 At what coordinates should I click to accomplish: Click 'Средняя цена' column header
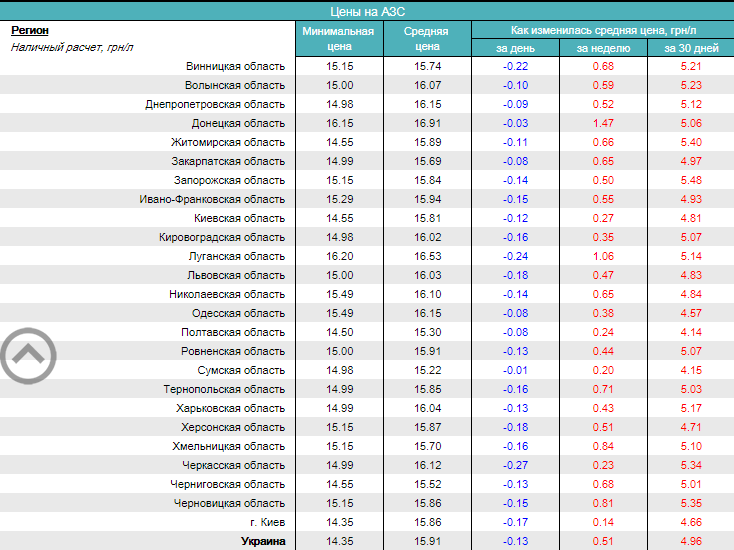point(426,38)
